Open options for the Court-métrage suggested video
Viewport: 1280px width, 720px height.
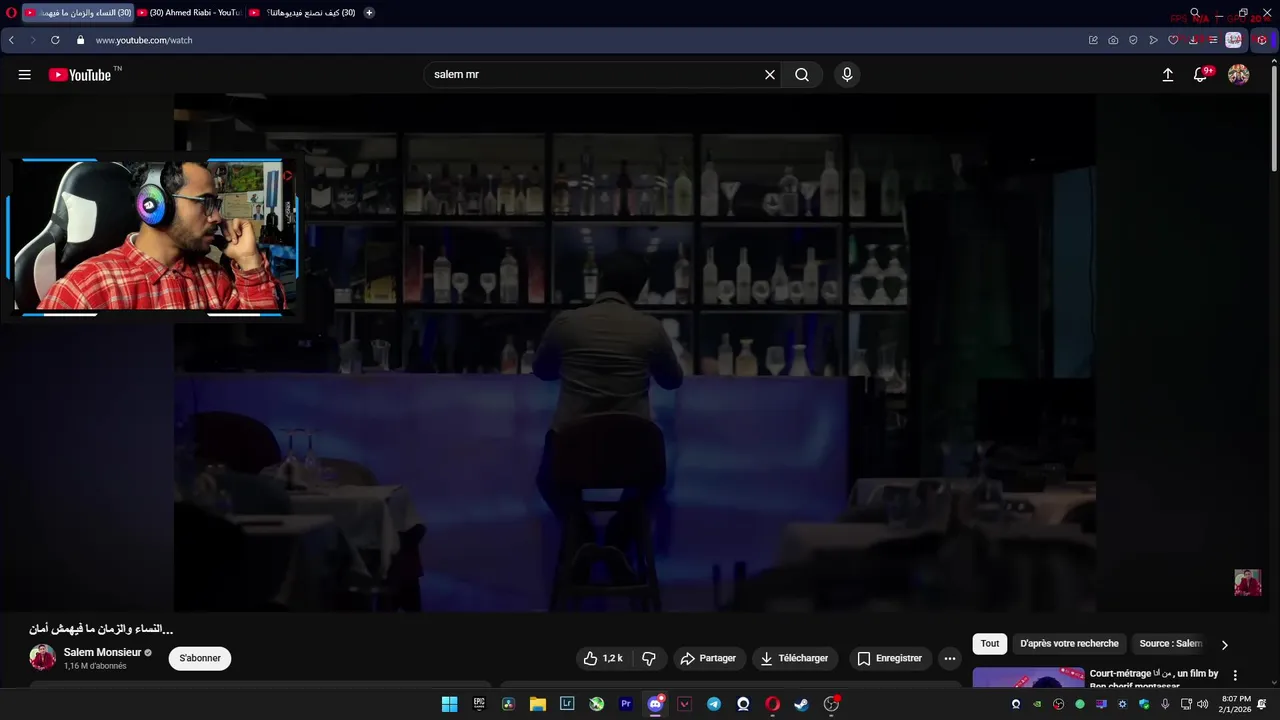pyautogui.click(x=1235, y=675)
